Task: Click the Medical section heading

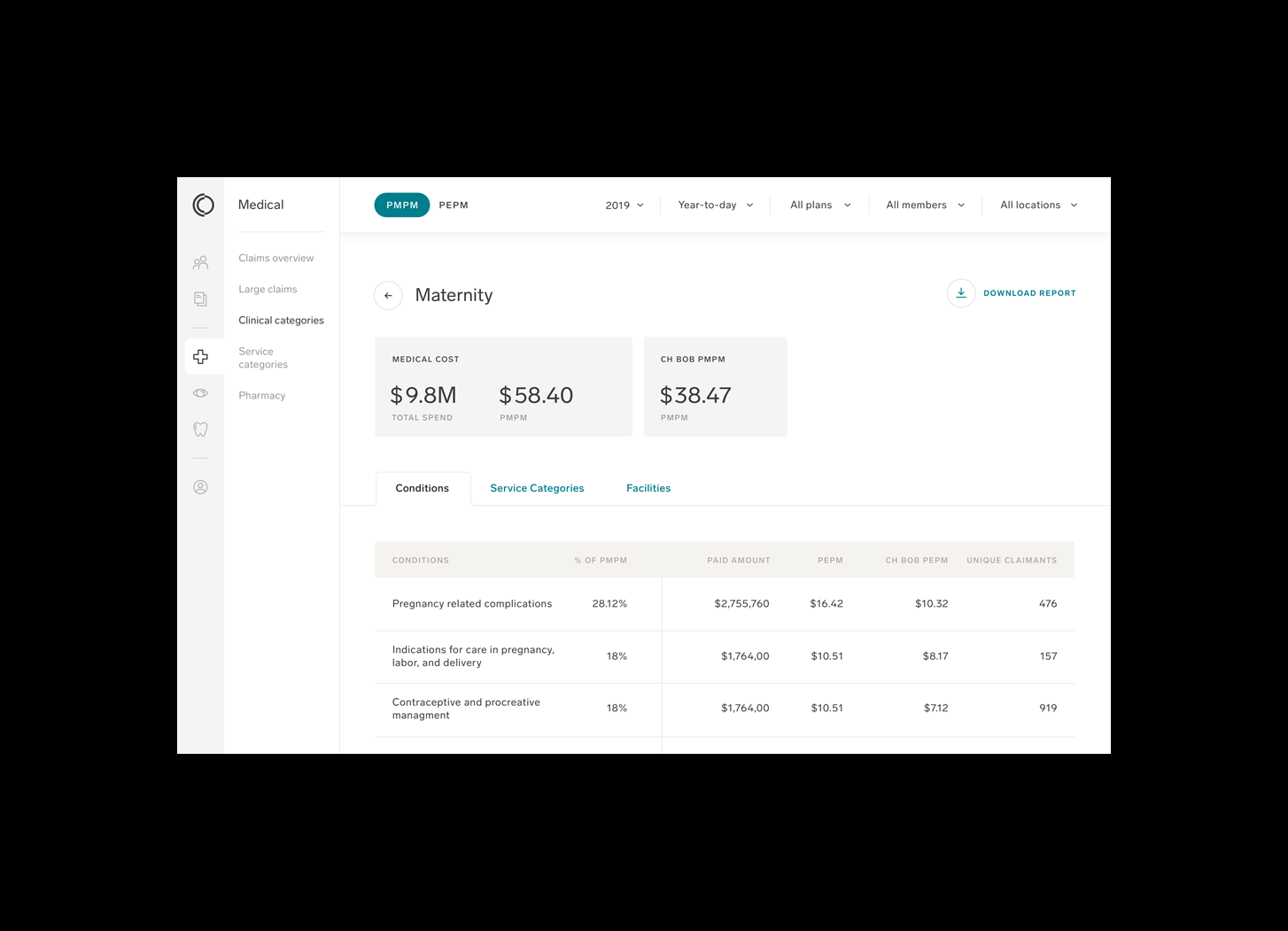Action: point(260,206)
